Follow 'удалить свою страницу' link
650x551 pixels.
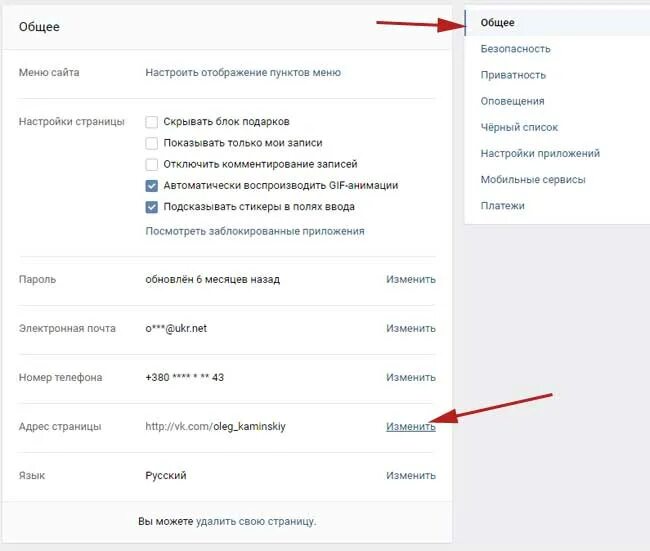[x=255, y=521]
